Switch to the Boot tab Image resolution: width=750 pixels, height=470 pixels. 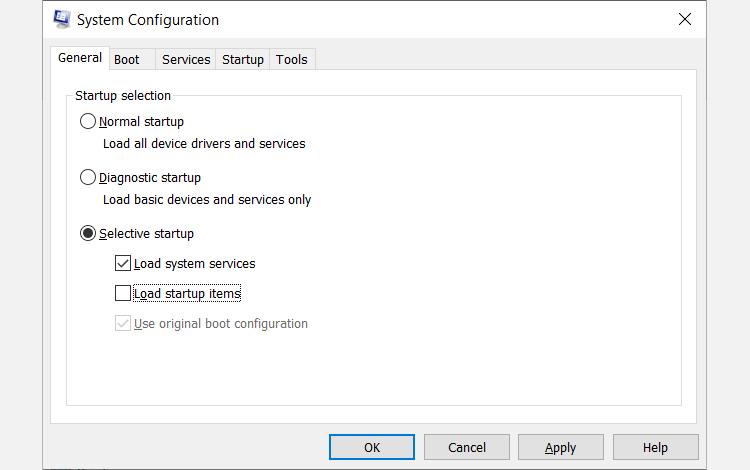coord(127,59)
